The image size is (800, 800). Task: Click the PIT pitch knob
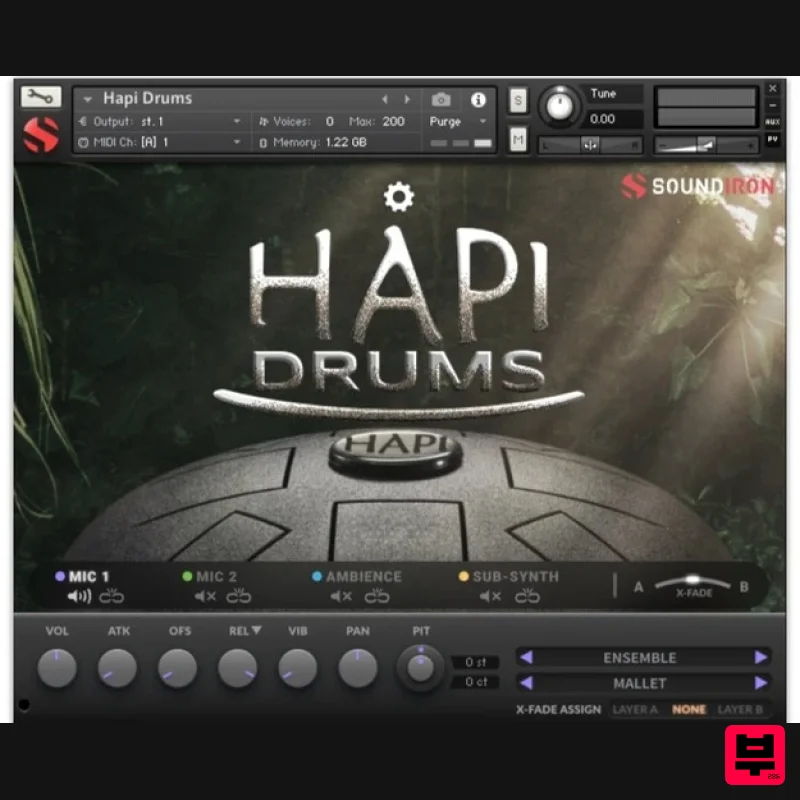coord(420,667)
